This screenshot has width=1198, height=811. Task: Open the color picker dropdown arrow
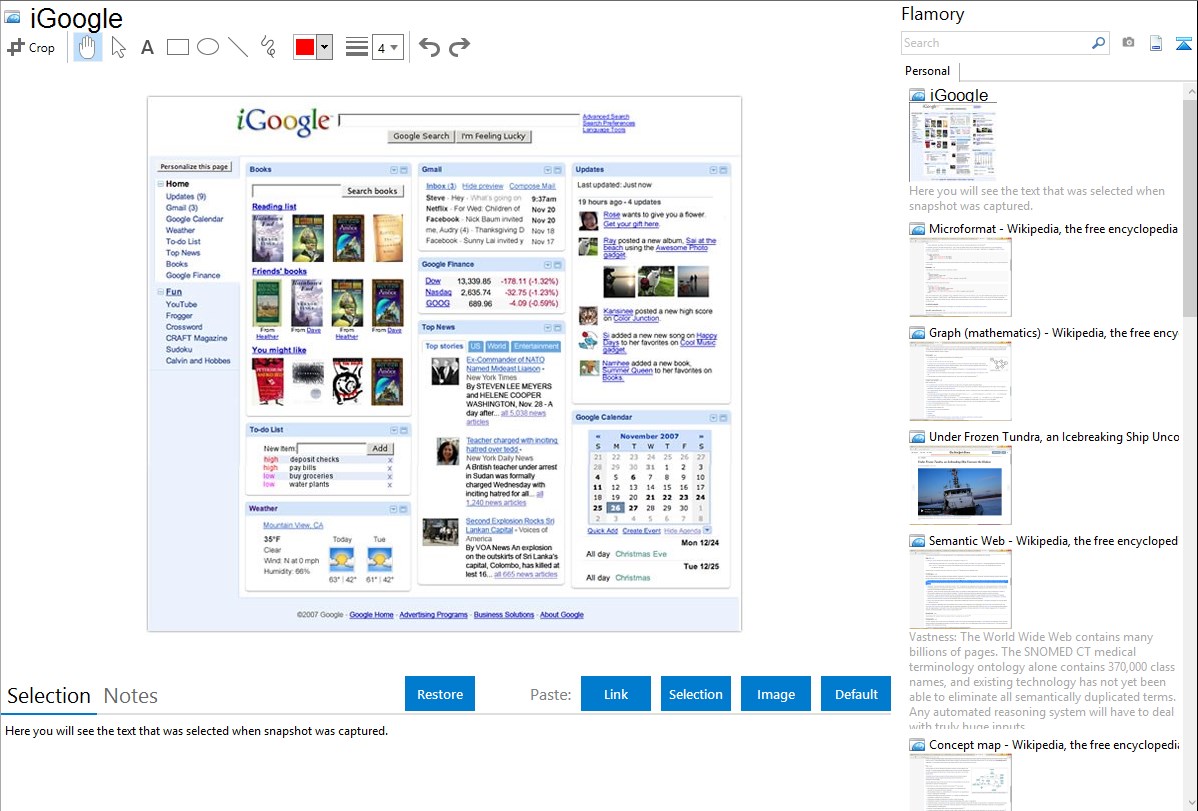pos(324,47)
